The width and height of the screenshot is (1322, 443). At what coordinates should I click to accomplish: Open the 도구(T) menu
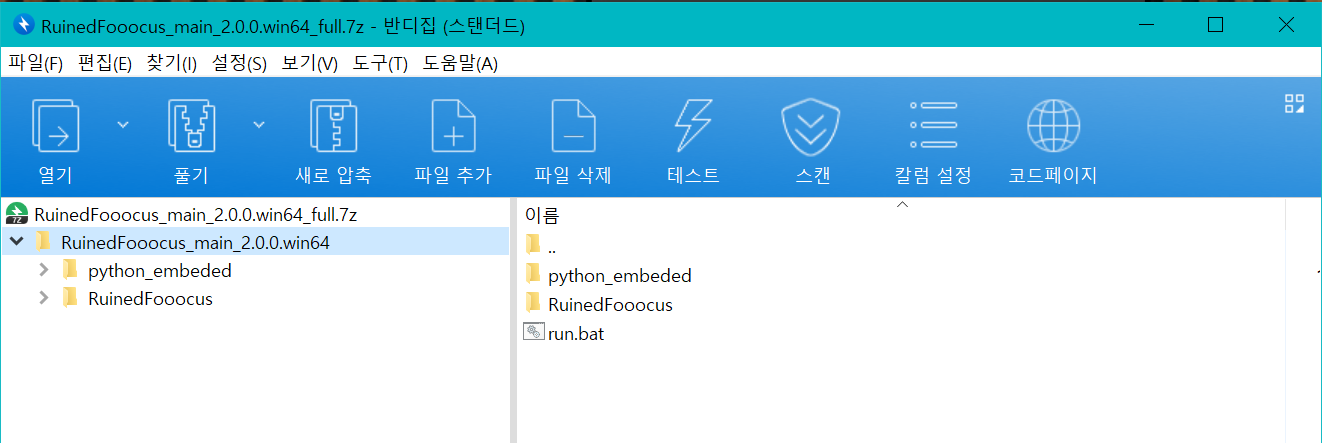coord(380,63)
